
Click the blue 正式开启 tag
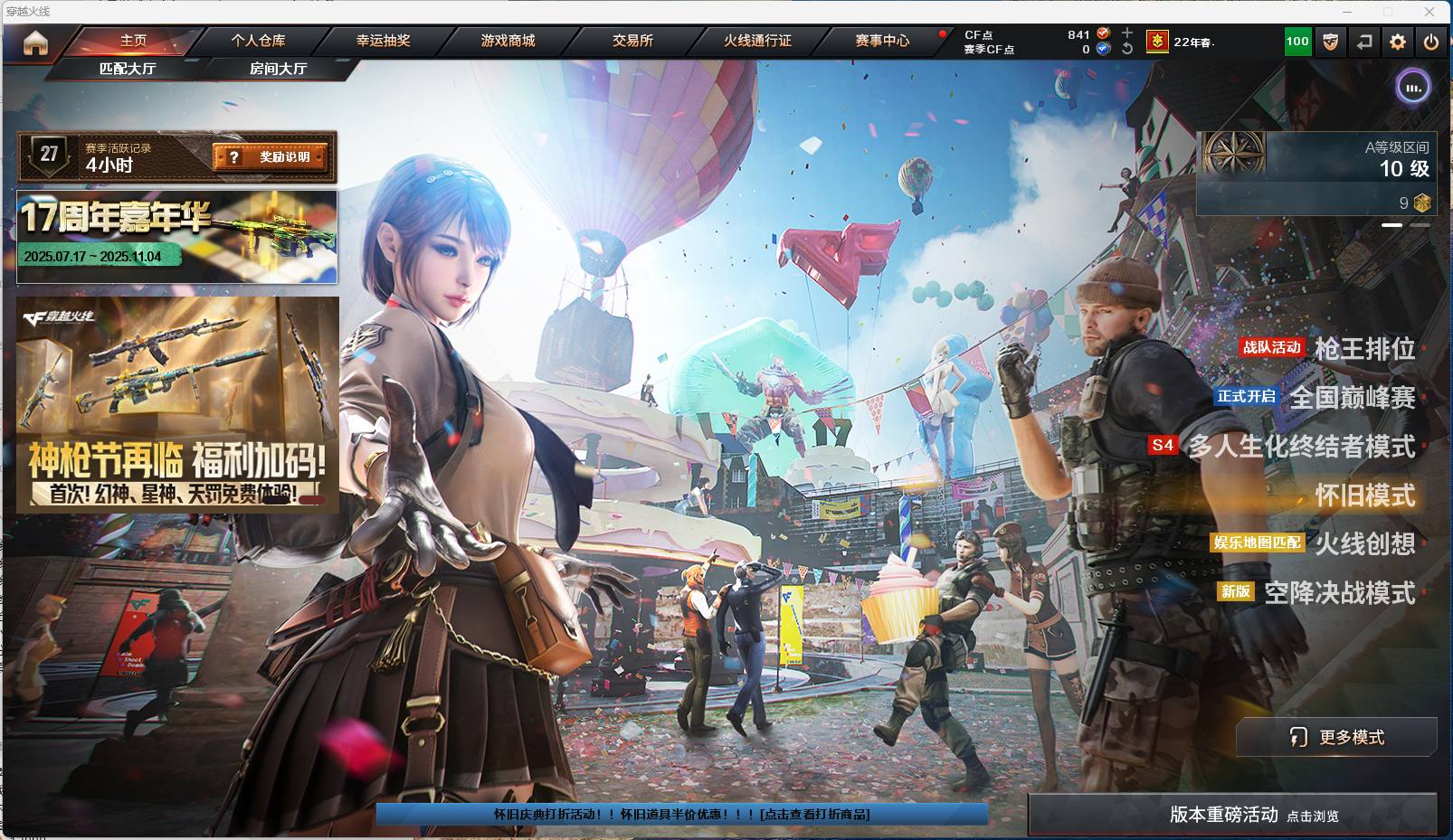pos(1246,396)
